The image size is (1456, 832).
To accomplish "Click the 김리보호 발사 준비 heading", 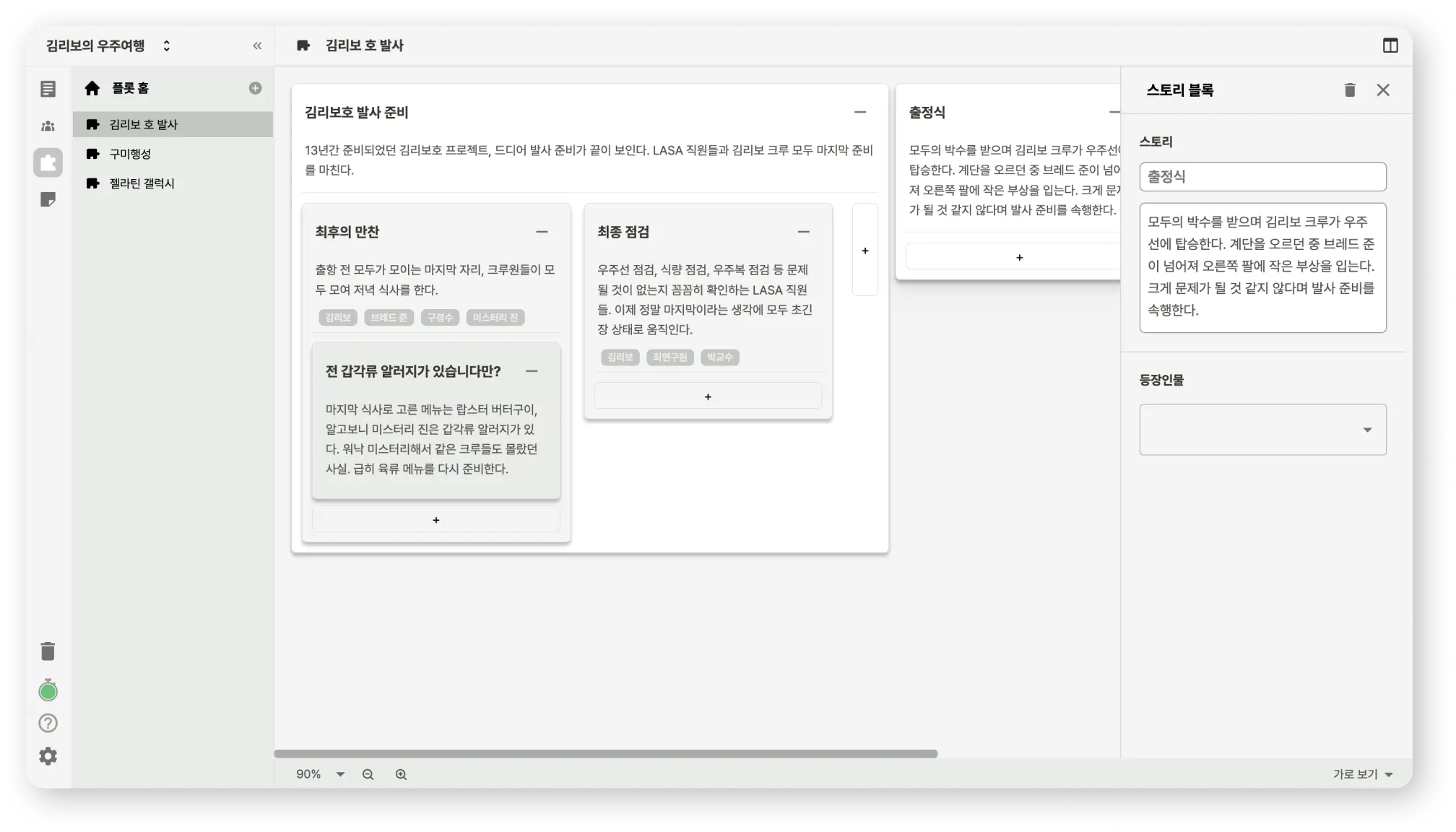I will [x=357, y=113].
